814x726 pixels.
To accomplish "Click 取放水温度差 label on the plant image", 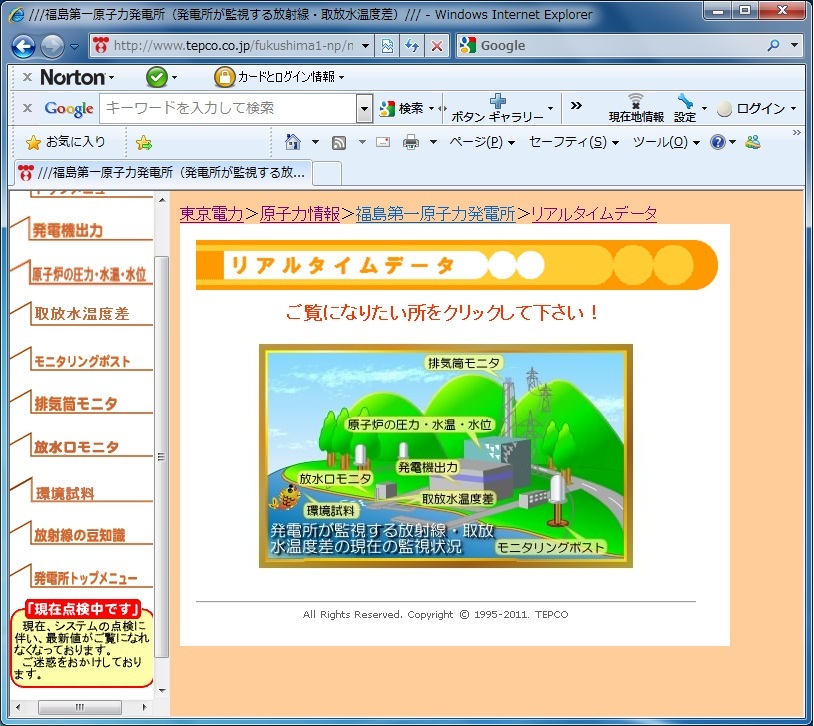I will click(457, 499).
